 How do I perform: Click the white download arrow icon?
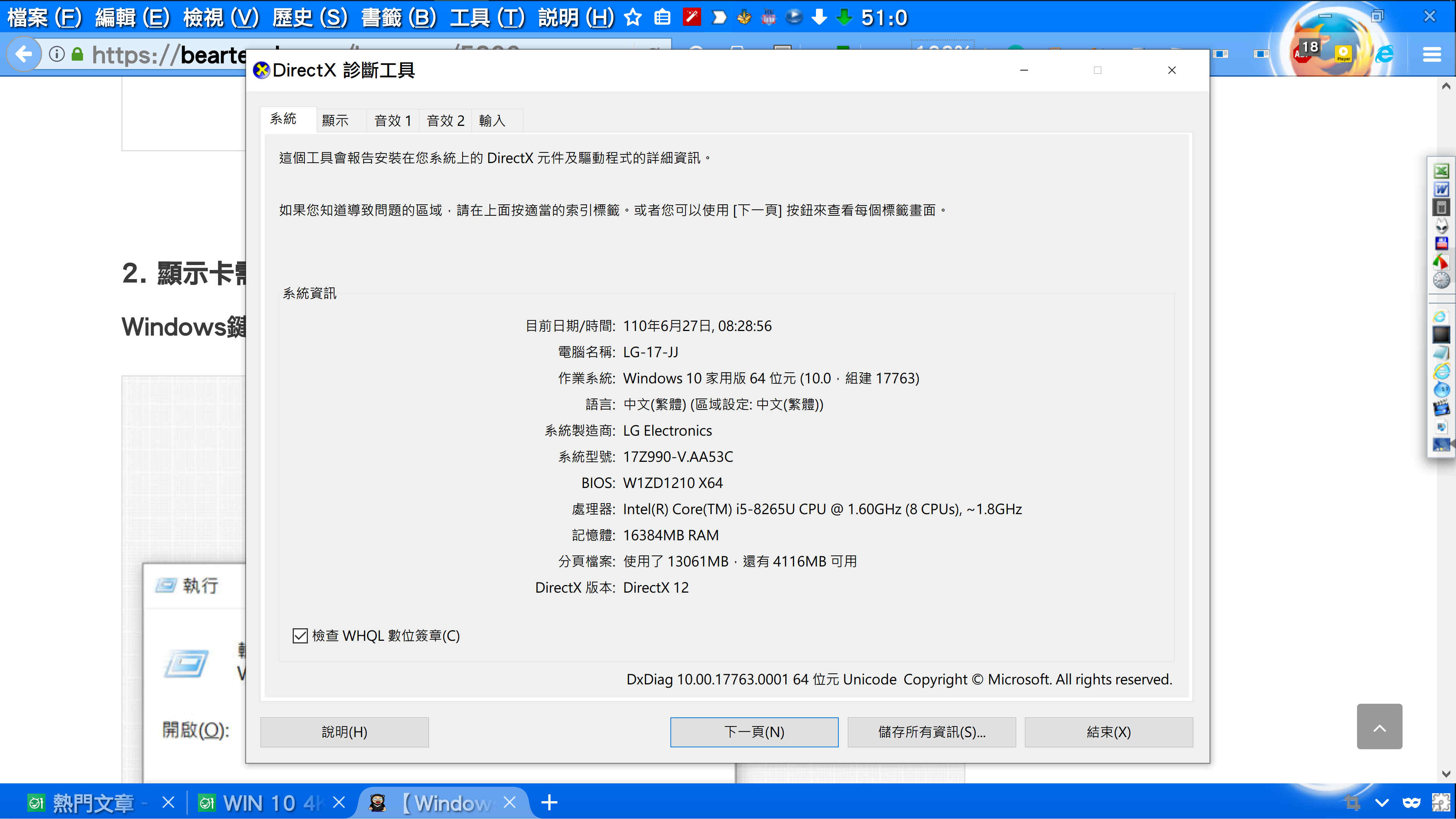tap(819, 17)
